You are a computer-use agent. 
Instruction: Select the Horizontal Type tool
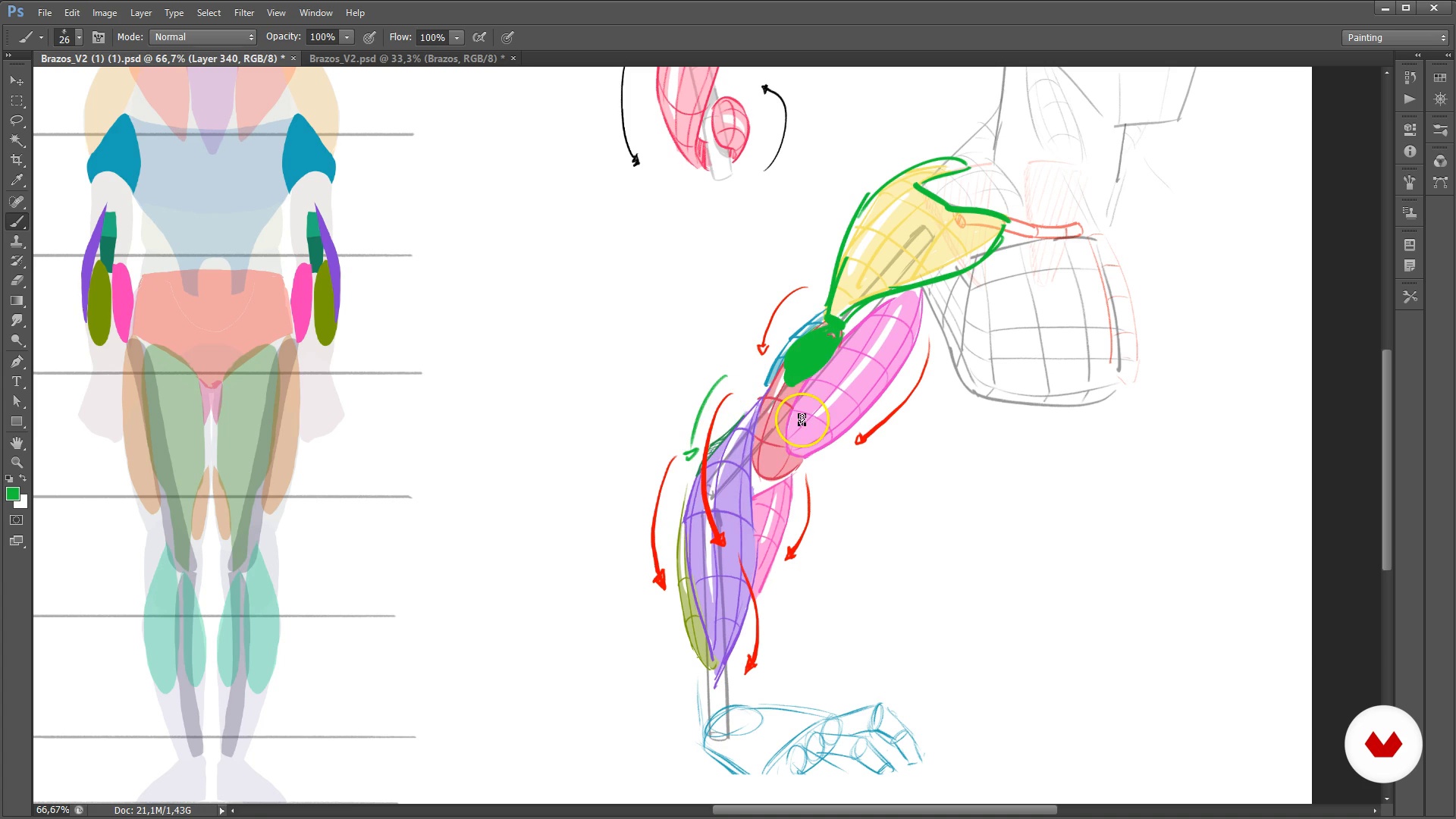17,381
